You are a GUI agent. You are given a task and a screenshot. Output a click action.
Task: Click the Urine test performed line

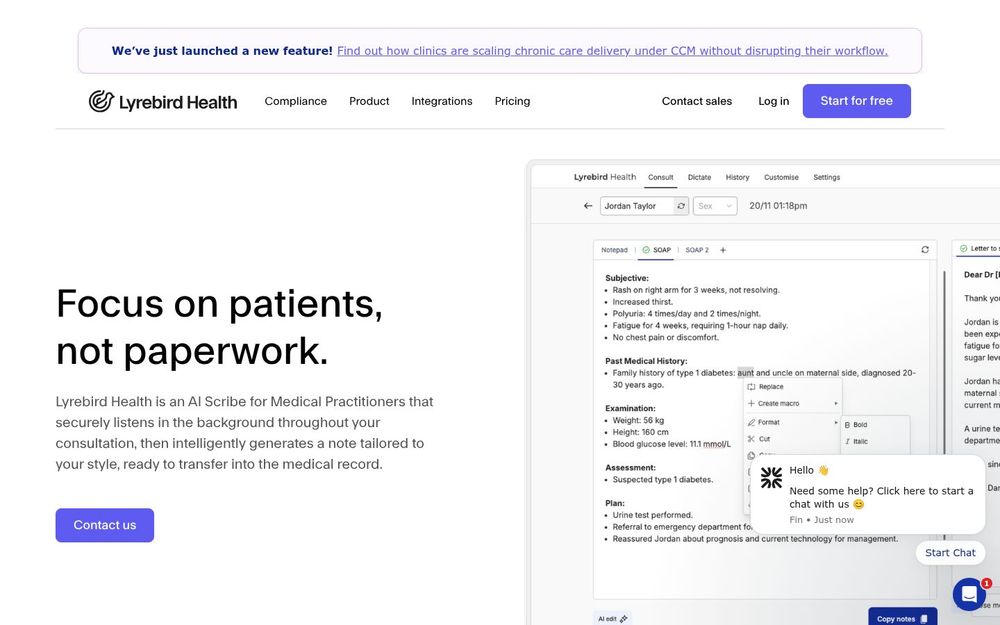pos(652,515)
